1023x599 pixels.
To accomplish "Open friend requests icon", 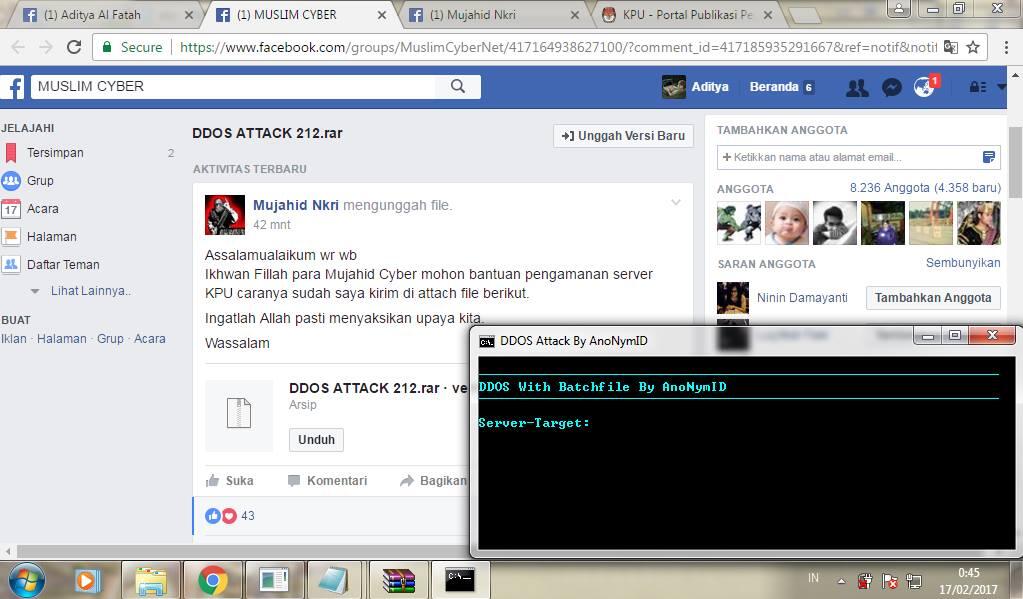I will 857,87.
